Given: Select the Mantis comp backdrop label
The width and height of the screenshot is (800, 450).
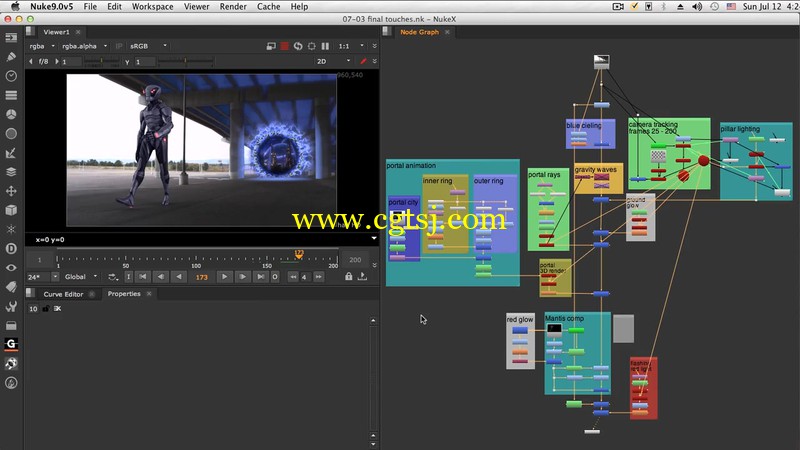Looking at the screenshot, I should click(564, 318).
